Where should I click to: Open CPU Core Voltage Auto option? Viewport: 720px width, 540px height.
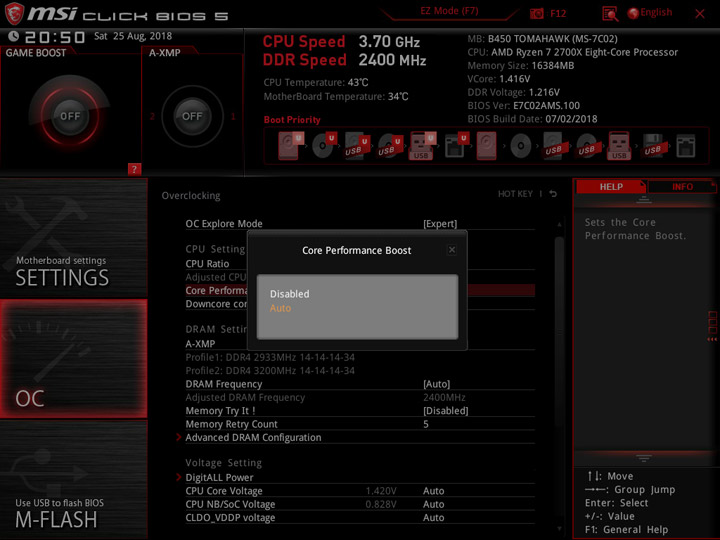433,491
